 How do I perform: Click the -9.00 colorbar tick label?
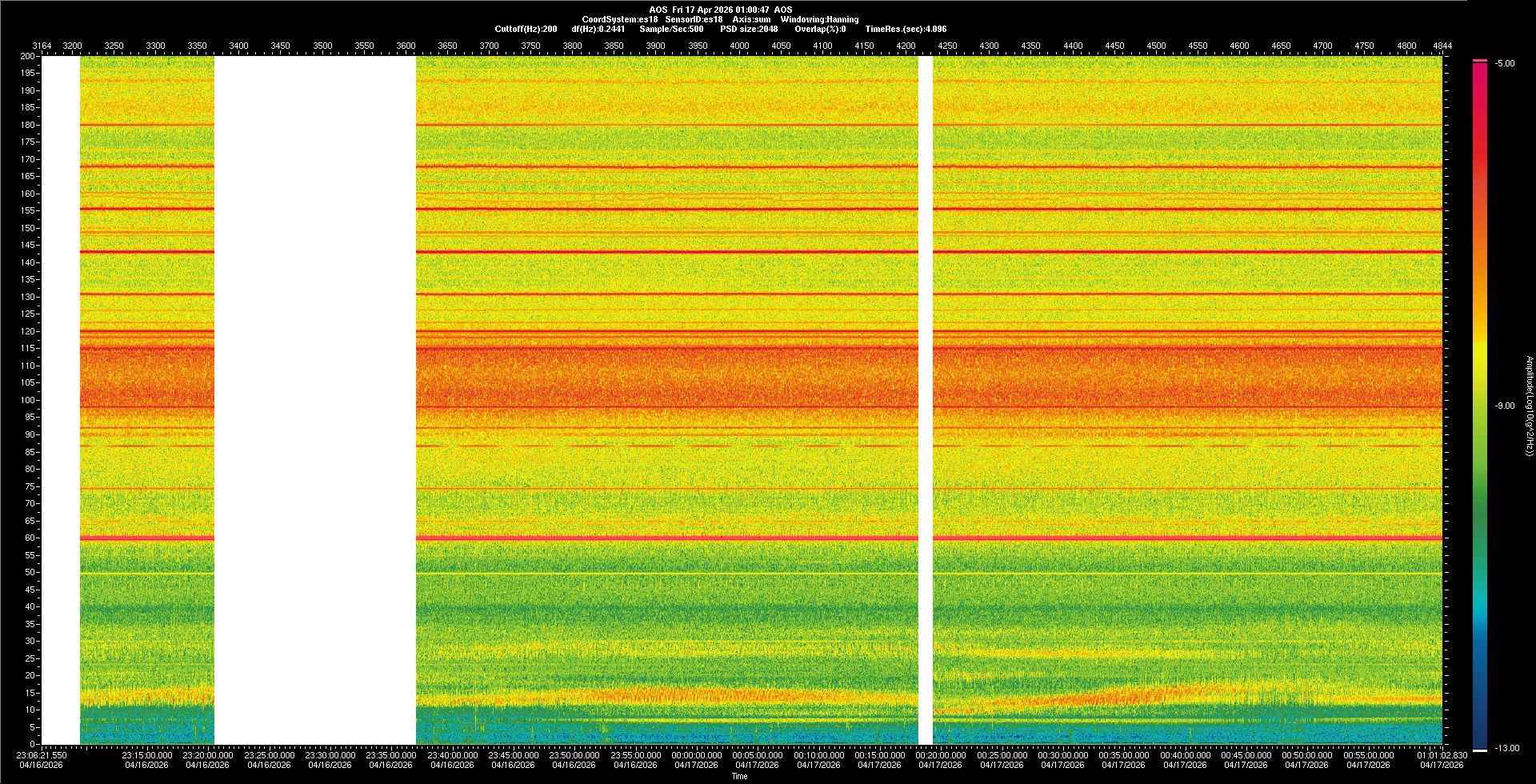point(1504,406)
